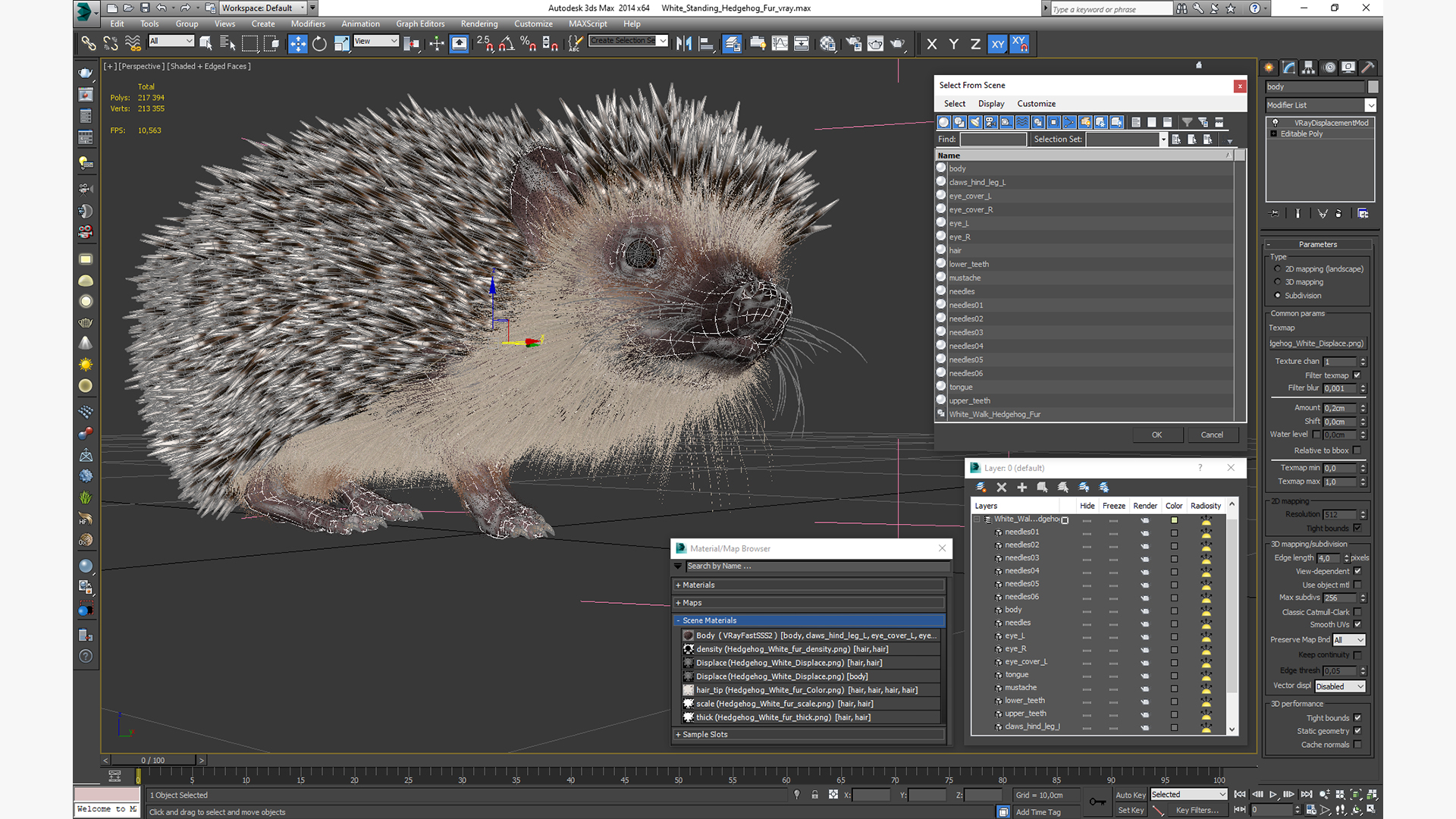Toggle the Auto Key button
This screenshot has width=1456, height=819.
(1130, 795)
